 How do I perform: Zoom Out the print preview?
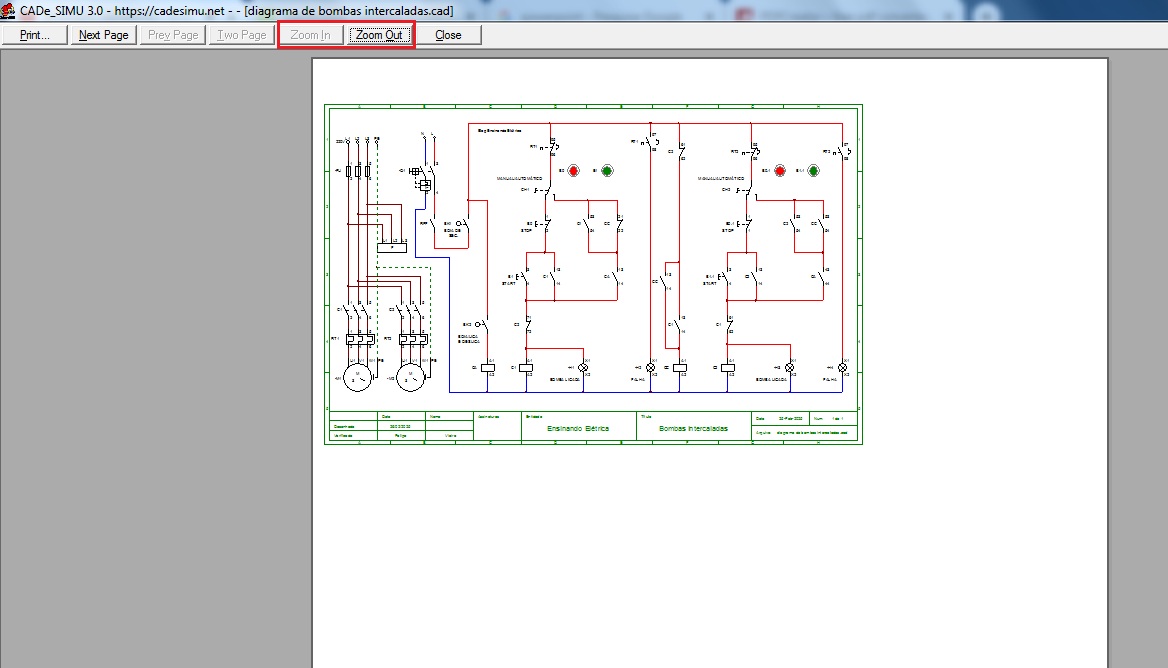coord(379,35)
